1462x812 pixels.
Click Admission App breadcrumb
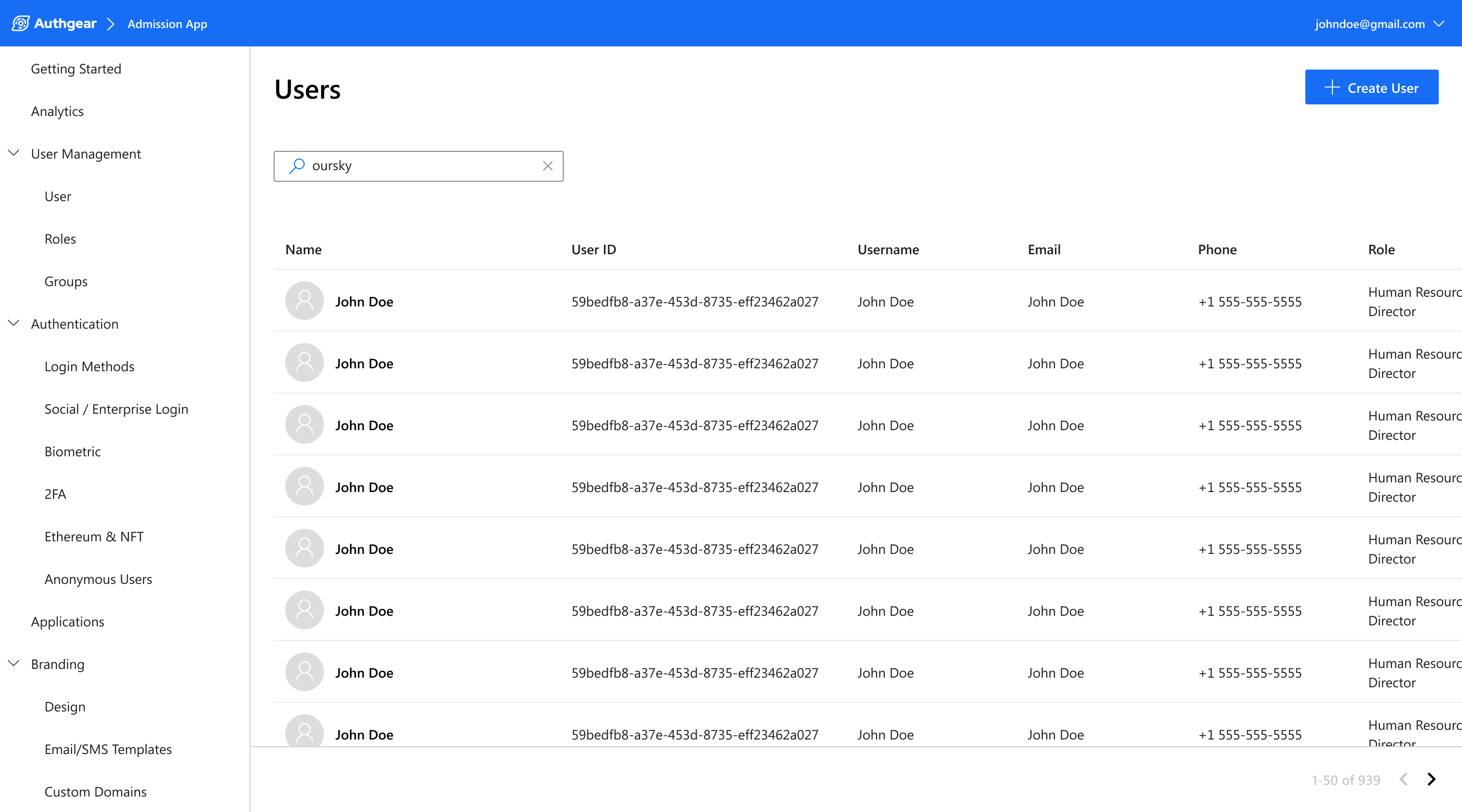167,24
